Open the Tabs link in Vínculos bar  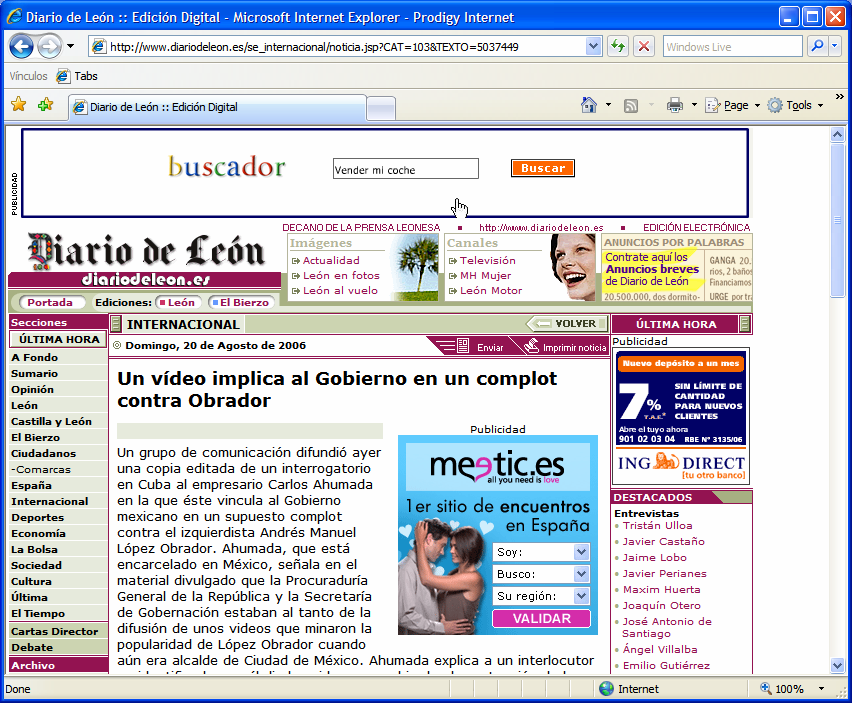77,76
